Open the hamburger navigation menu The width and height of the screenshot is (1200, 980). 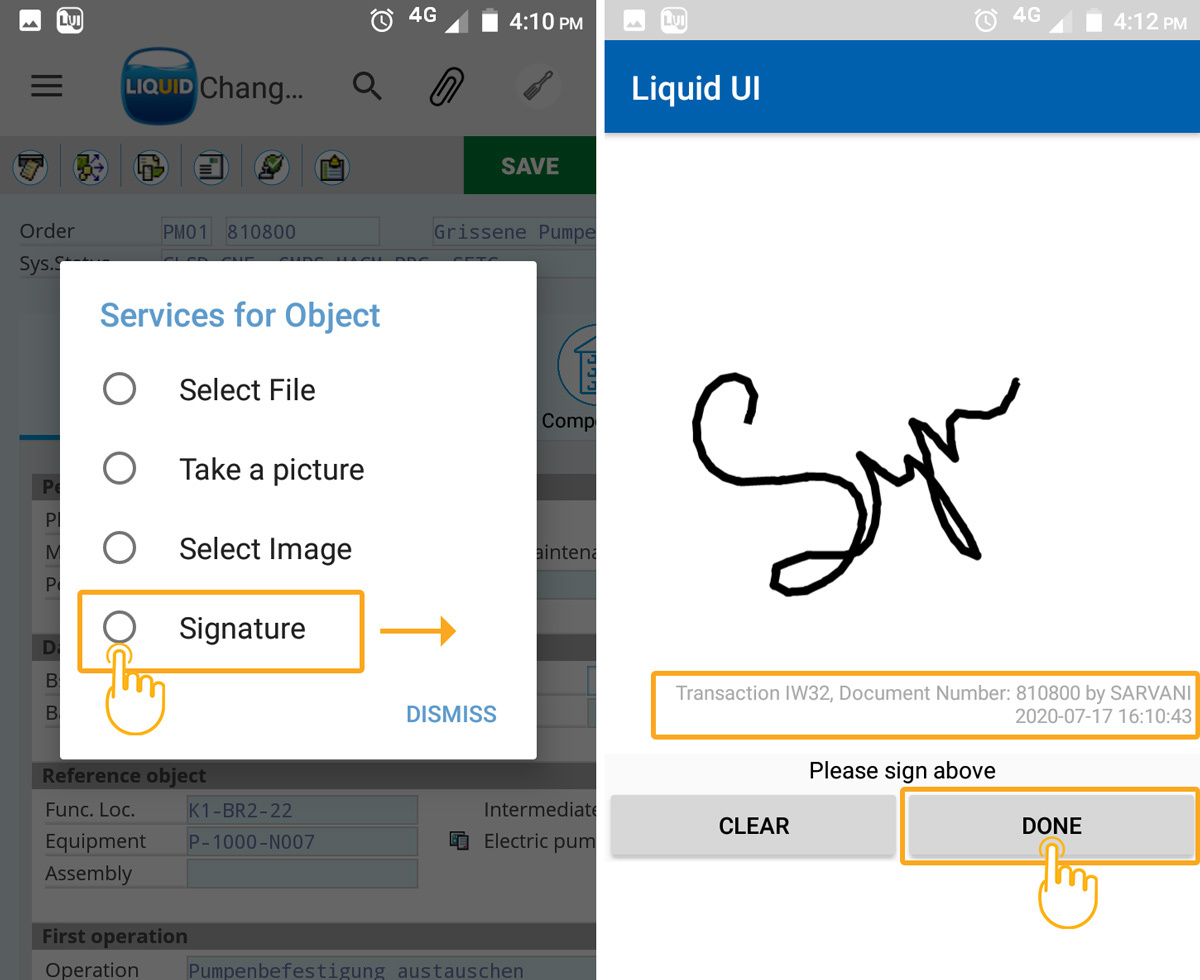pyautogui.click(x=47, y=86)
